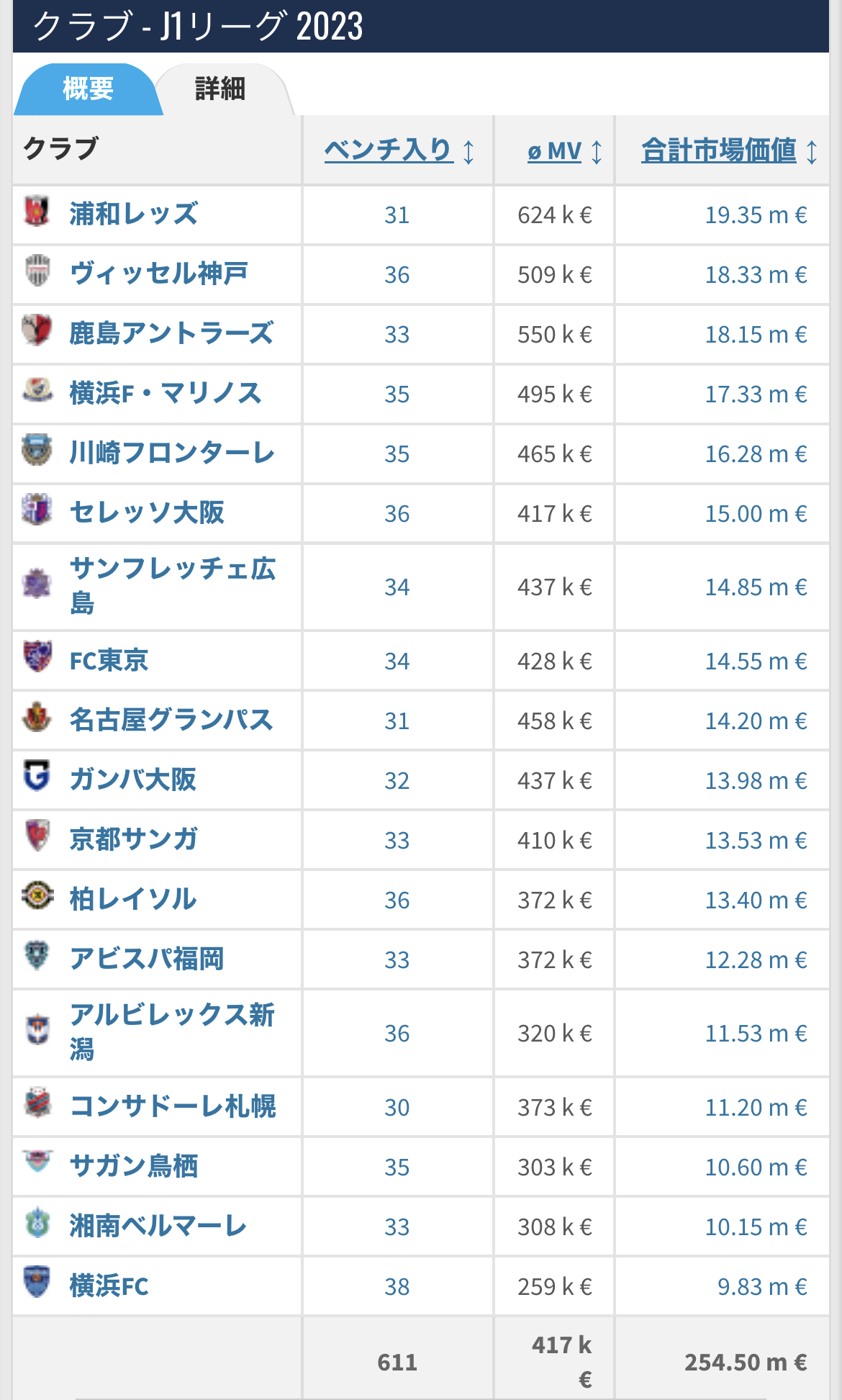Viewport: 842px width, 1400px height.
Task: Click the Gamba Osaka crest icon
Action: [x=37, y=776]
